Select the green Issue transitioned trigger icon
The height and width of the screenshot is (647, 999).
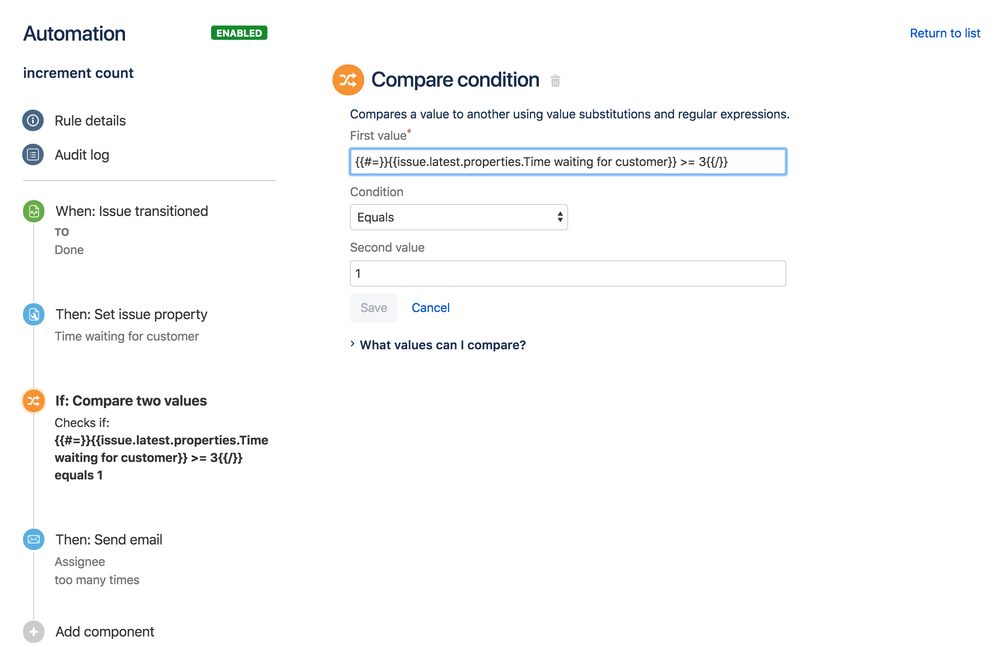(33, 211)
